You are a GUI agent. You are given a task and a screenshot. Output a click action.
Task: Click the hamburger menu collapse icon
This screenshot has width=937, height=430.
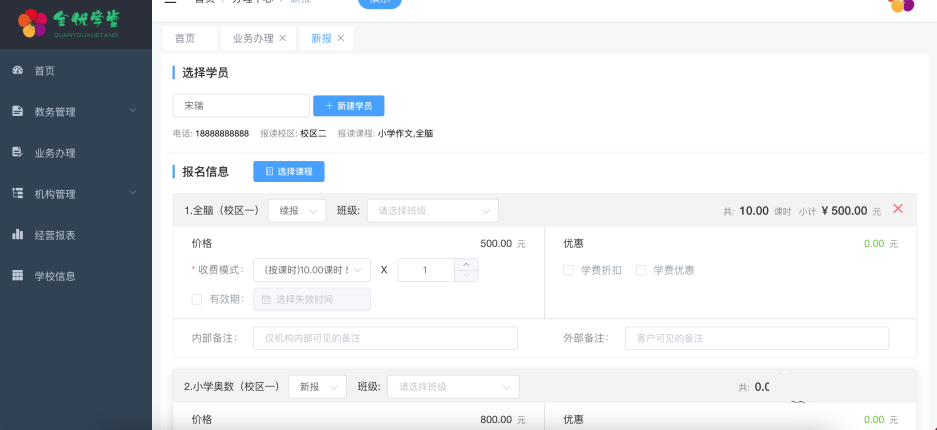tap(170, 3)
